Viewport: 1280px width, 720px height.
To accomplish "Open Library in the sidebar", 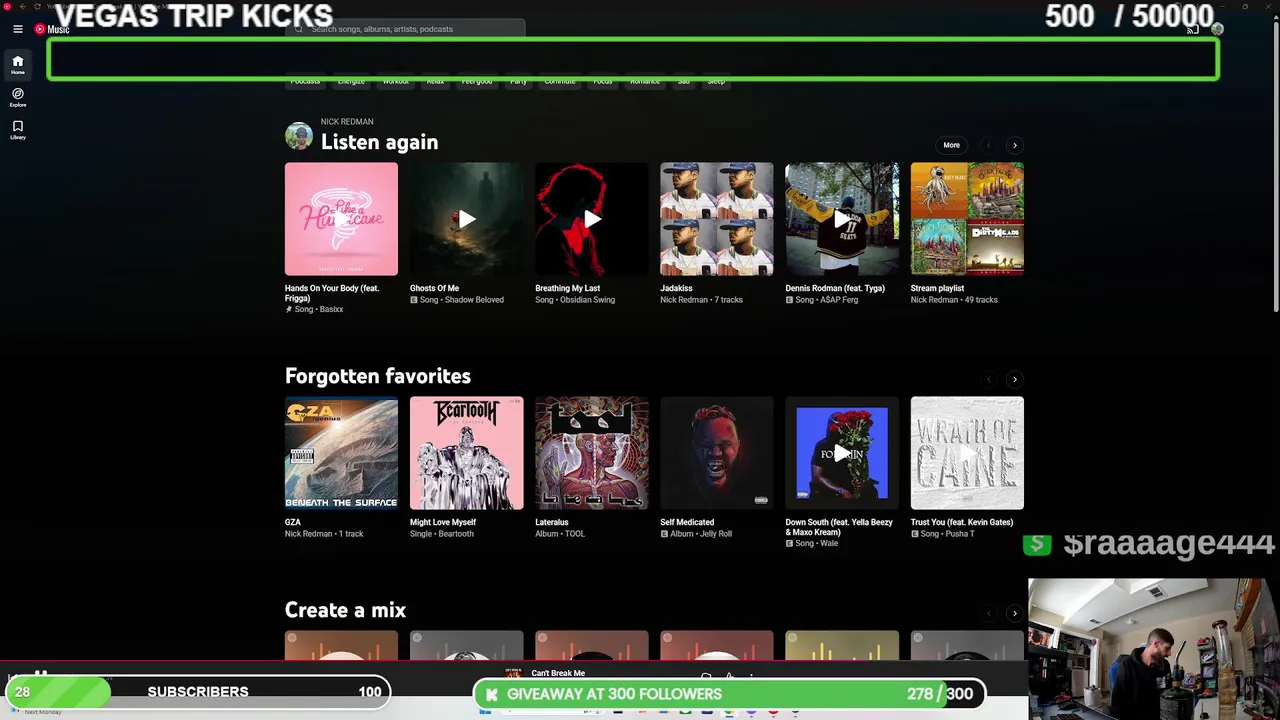I will [17, 130].
